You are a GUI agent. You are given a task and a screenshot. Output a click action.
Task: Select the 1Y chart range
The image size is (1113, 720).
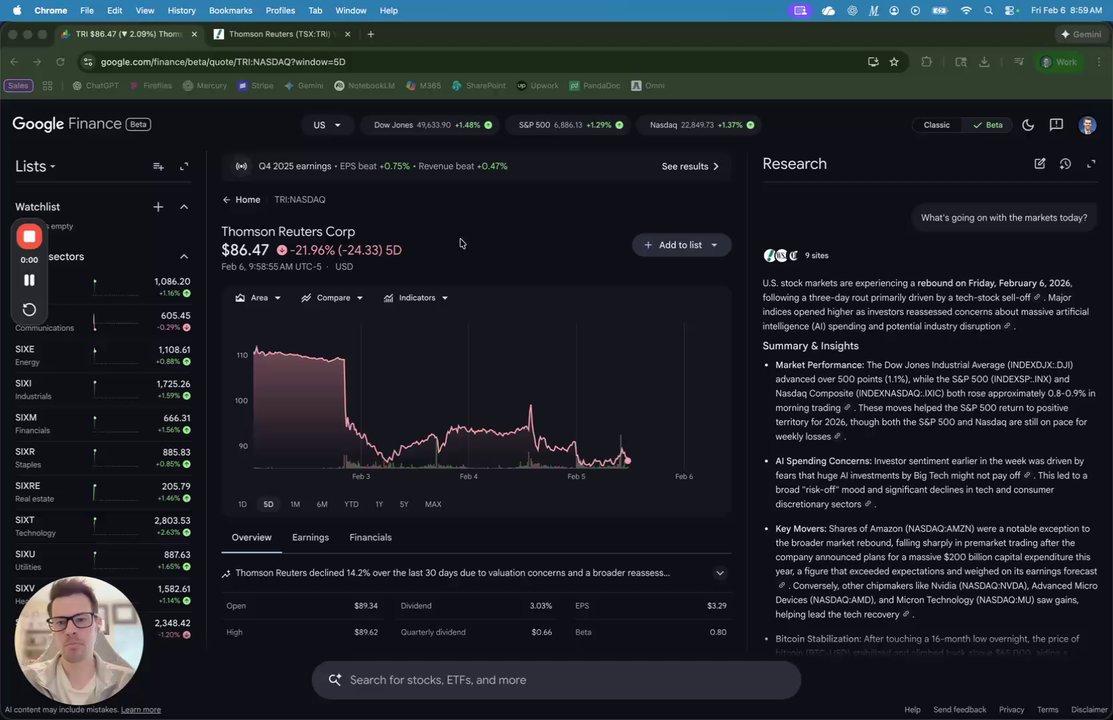click(x=379, y=504)
